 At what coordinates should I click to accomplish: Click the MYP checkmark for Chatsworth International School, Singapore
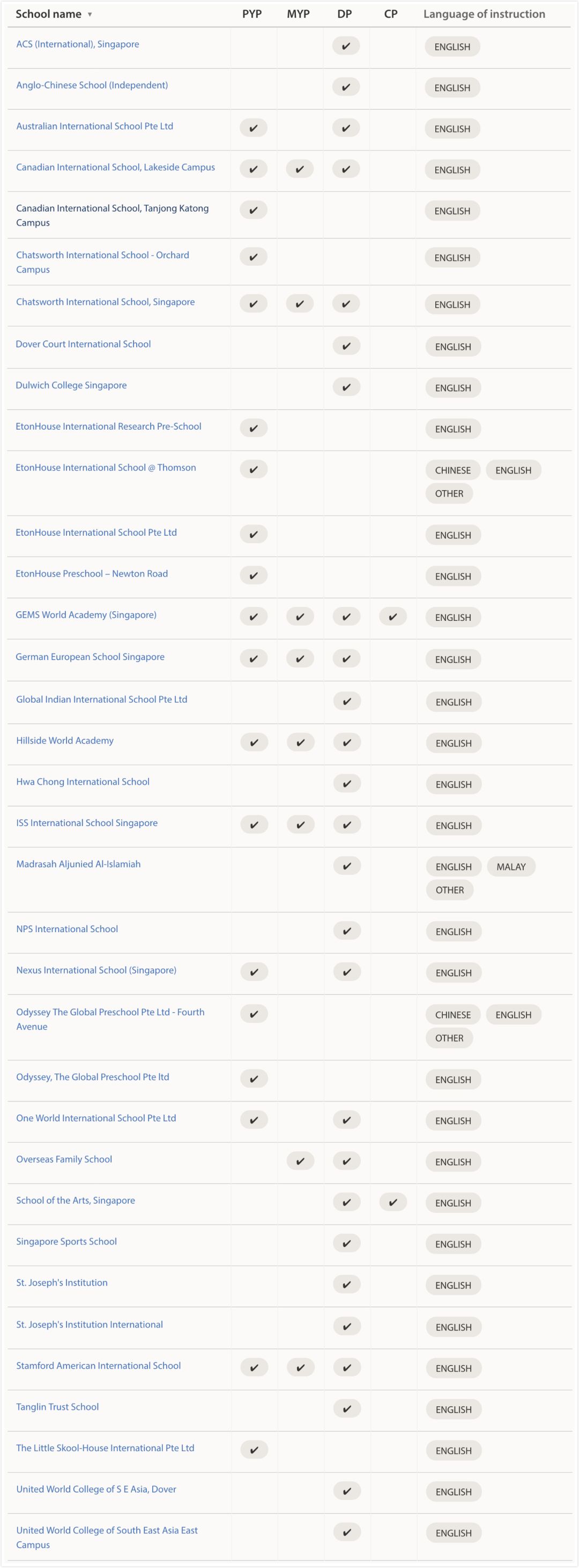point(300,304)
